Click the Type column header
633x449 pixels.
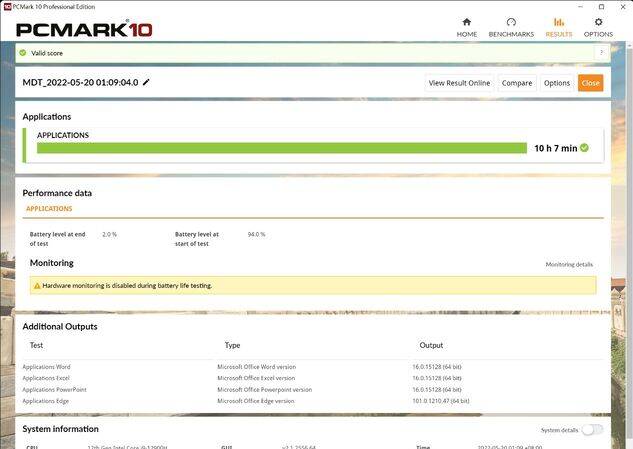(x=233, y=345)
